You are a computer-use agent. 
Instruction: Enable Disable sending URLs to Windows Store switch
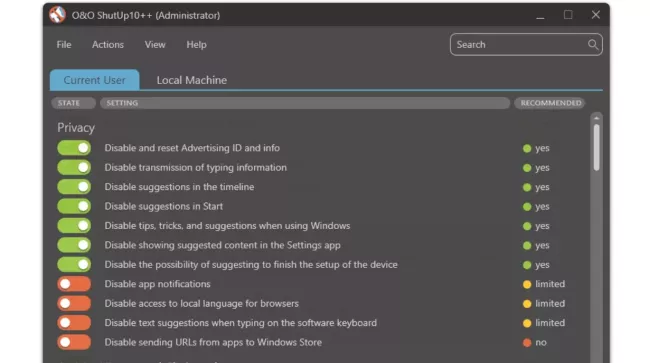(74, 342)
